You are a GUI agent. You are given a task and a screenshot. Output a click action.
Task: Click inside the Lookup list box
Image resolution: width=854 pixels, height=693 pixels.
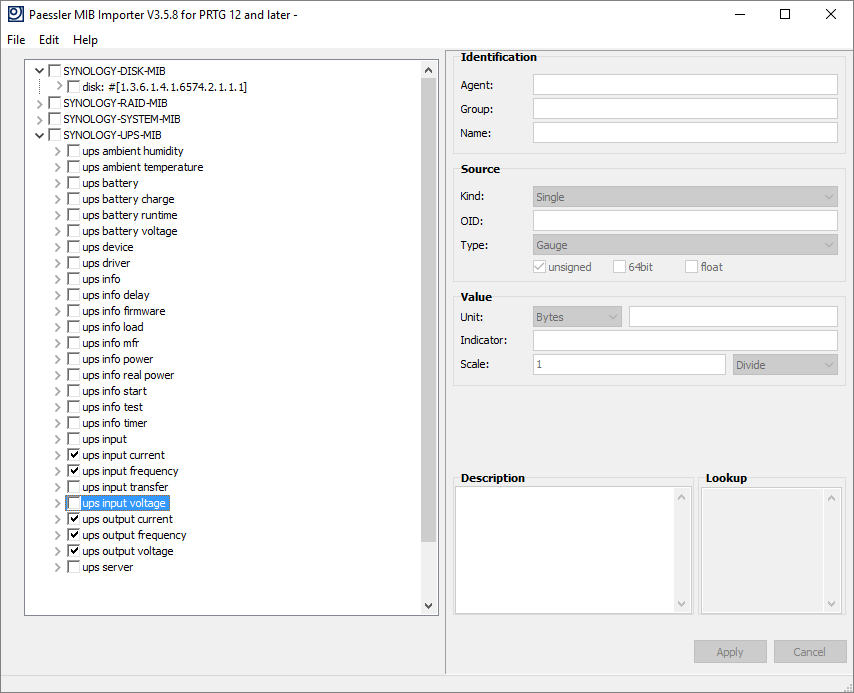[762, 550]
